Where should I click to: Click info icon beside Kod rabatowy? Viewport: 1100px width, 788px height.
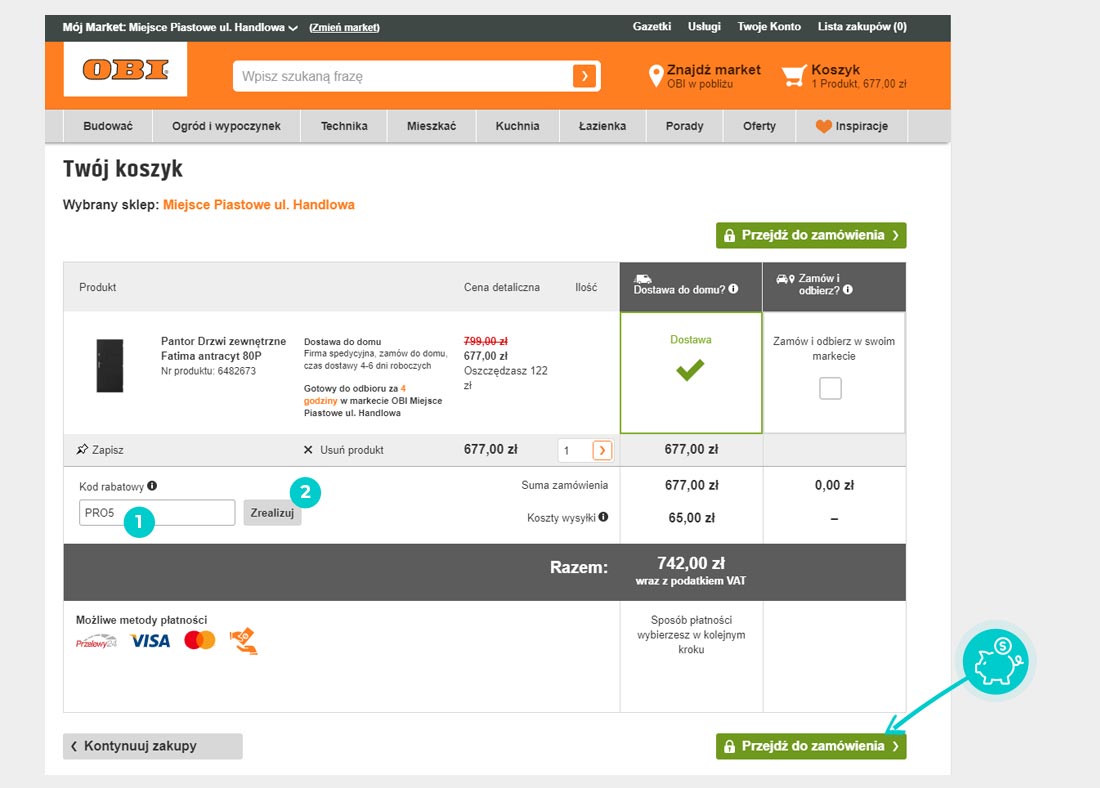[152, 486]
